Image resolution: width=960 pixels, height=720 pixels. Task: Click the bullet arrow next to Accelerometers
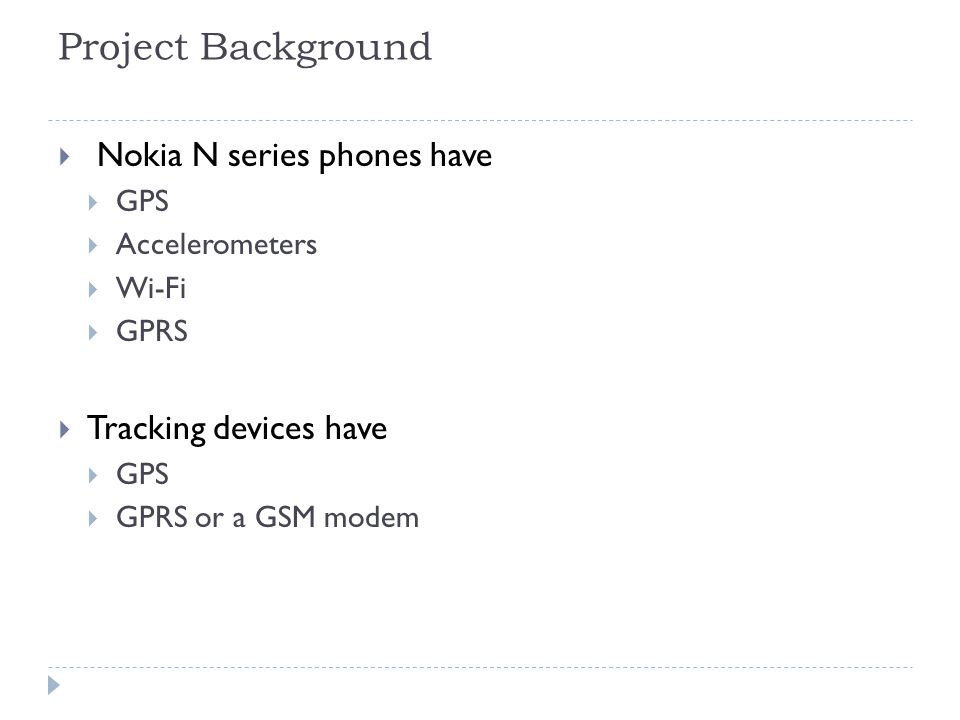92,246
